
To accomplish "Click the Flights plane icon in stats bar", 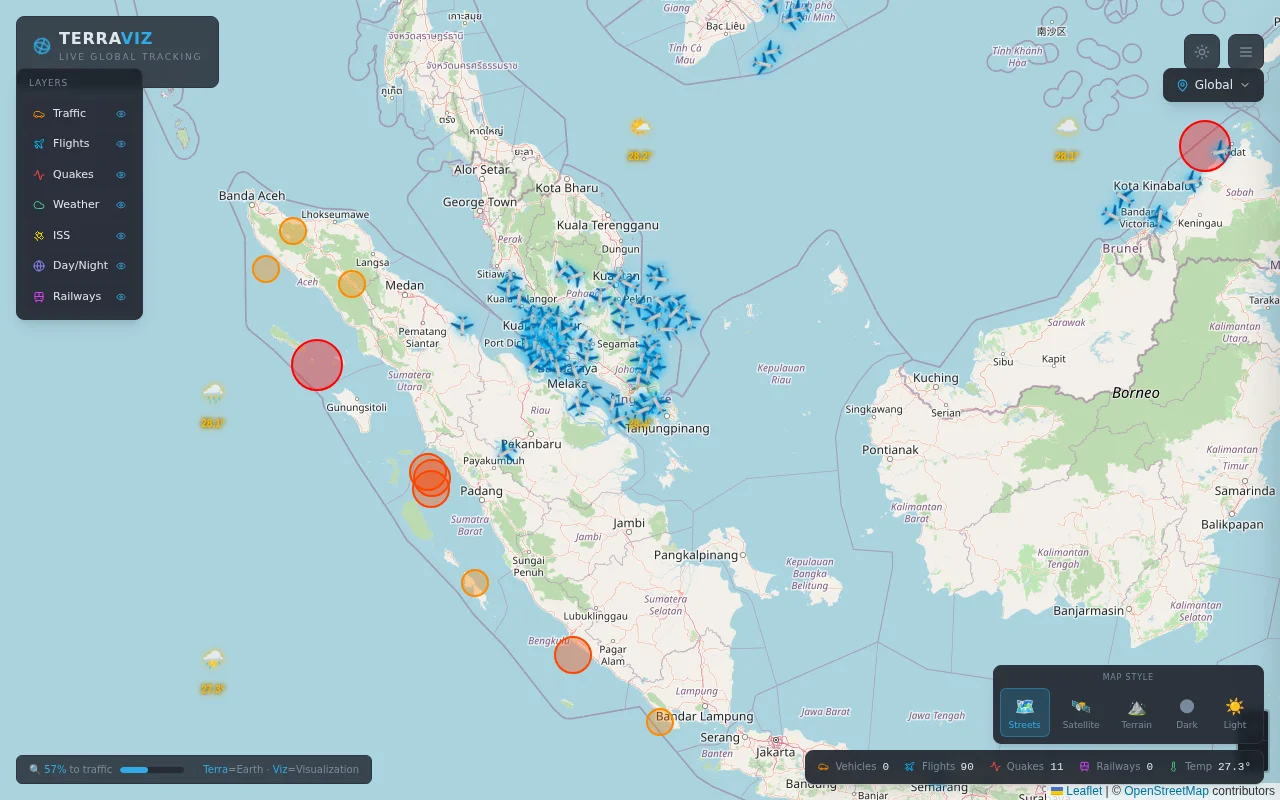I will [910, 767].
